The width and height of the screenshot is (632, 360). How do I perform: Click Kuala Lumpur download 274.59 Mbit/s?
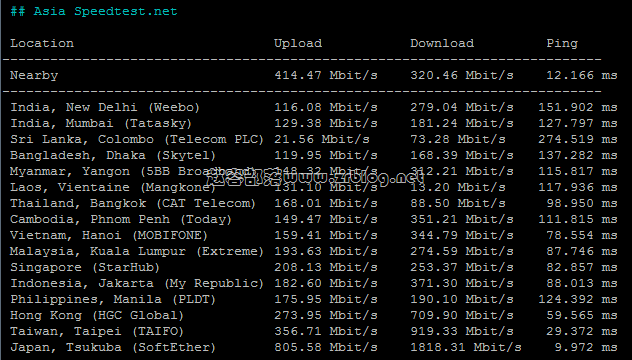[462, 252]
